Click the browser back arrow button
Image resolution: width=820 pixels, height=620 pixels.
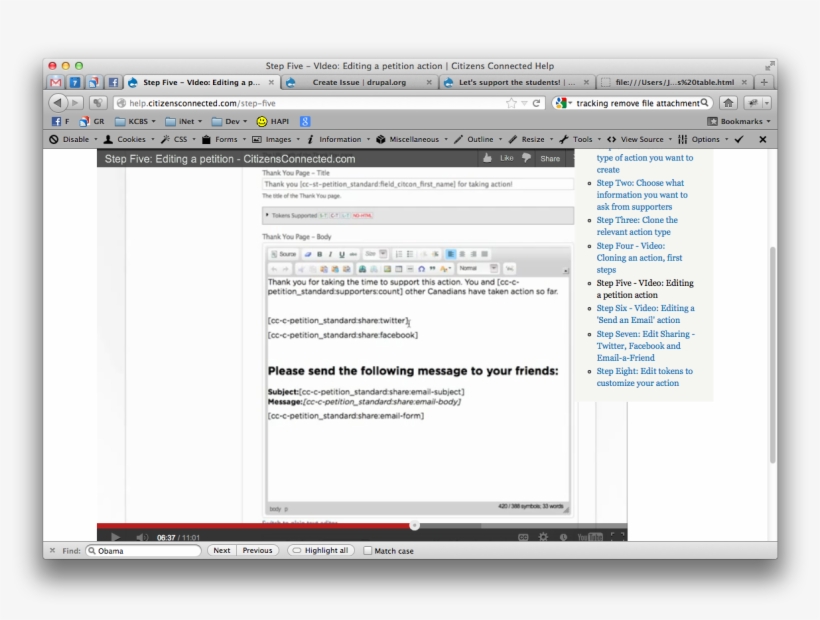click(x=59, y=103)
